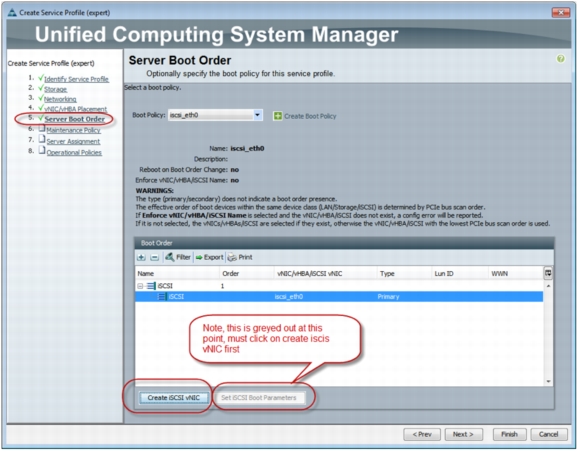
Task: Click the Create iSCSI vNIC button
Action: [x=174, y=397]
